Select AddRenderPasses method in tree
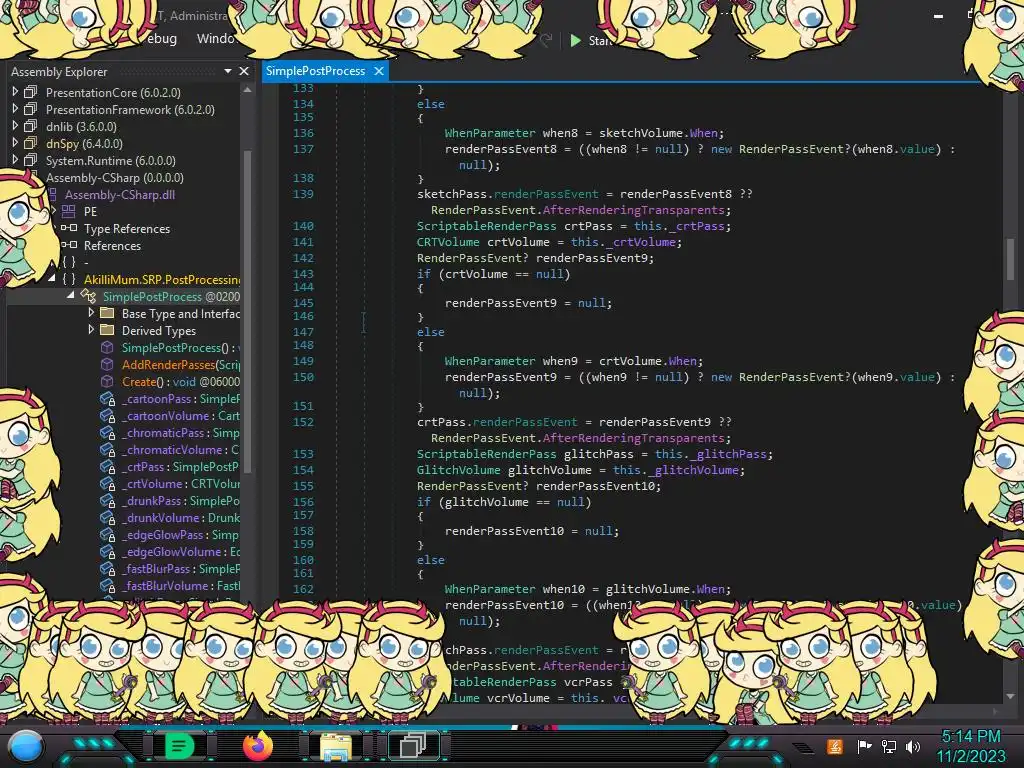This screenshot has height=768, width=1024. [180, 364]
